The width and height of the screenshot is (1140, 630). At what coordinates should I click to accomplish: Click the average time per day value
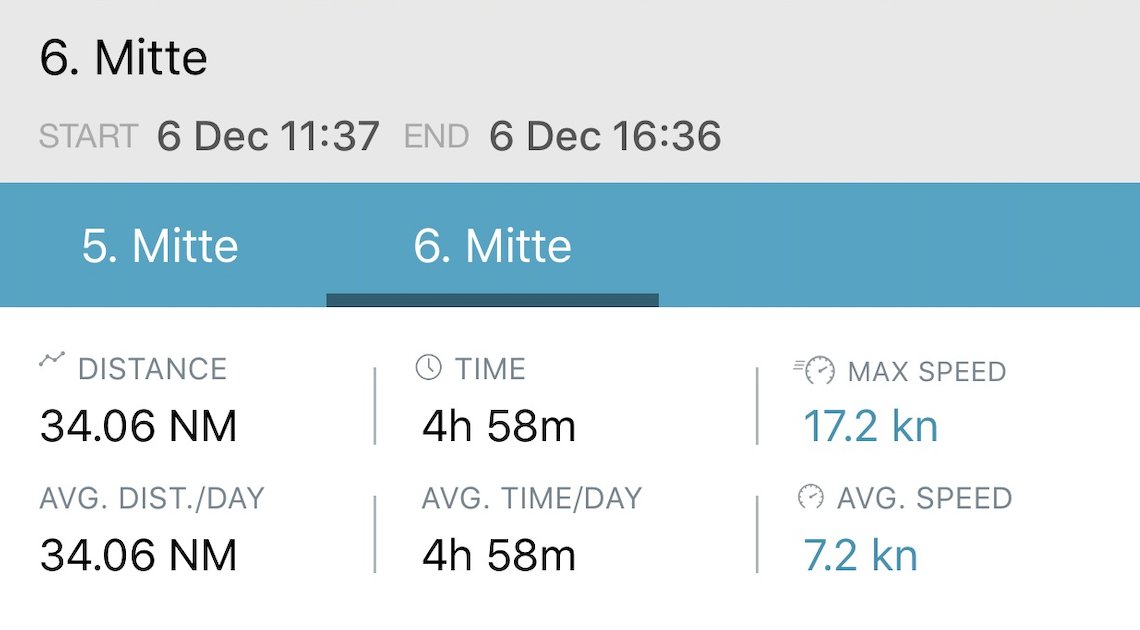(x=499, y=555)
